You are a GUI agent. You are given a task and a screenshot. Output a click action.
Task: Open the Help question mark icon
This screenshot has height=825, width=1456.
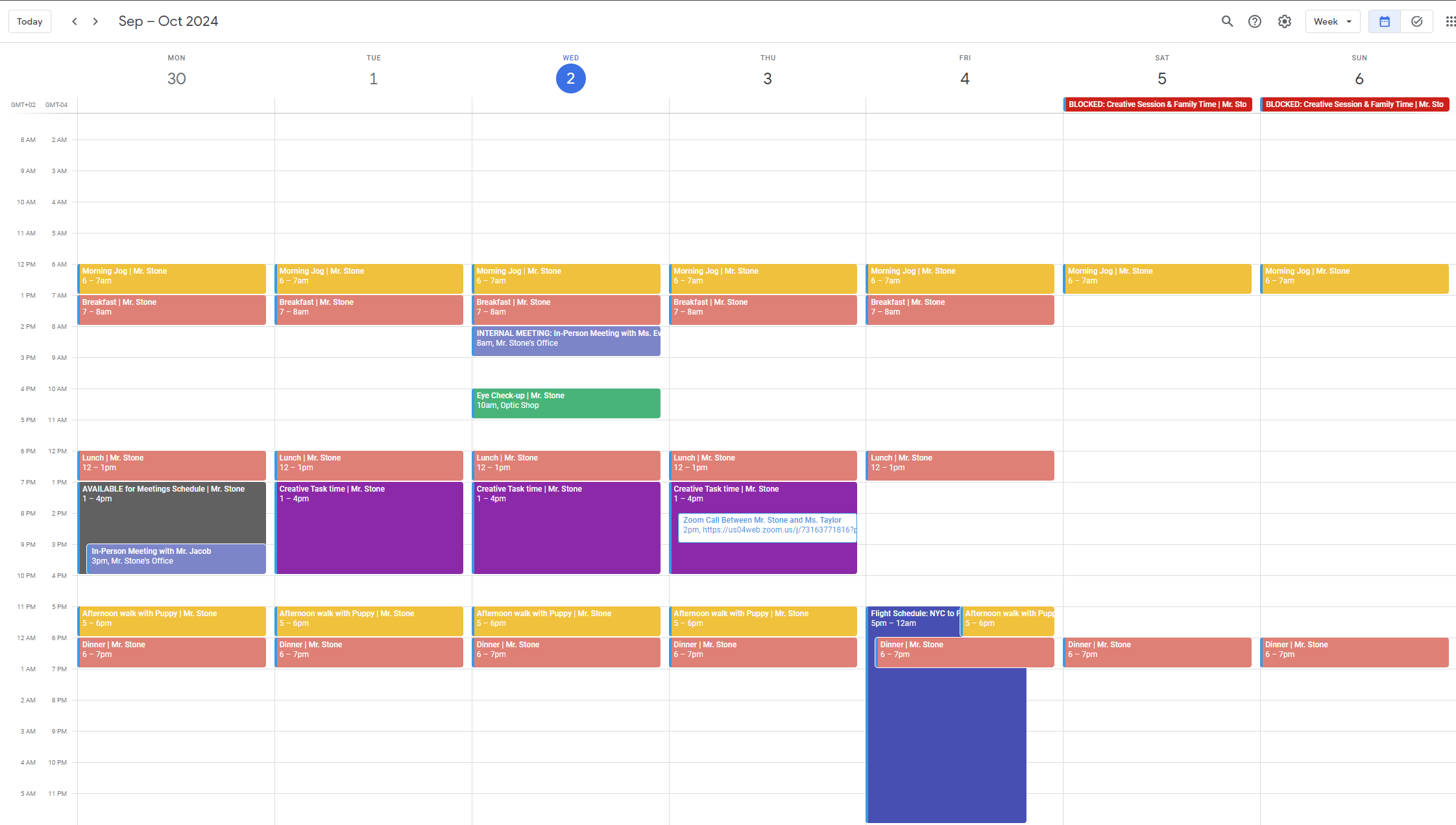click(1255, 21)
